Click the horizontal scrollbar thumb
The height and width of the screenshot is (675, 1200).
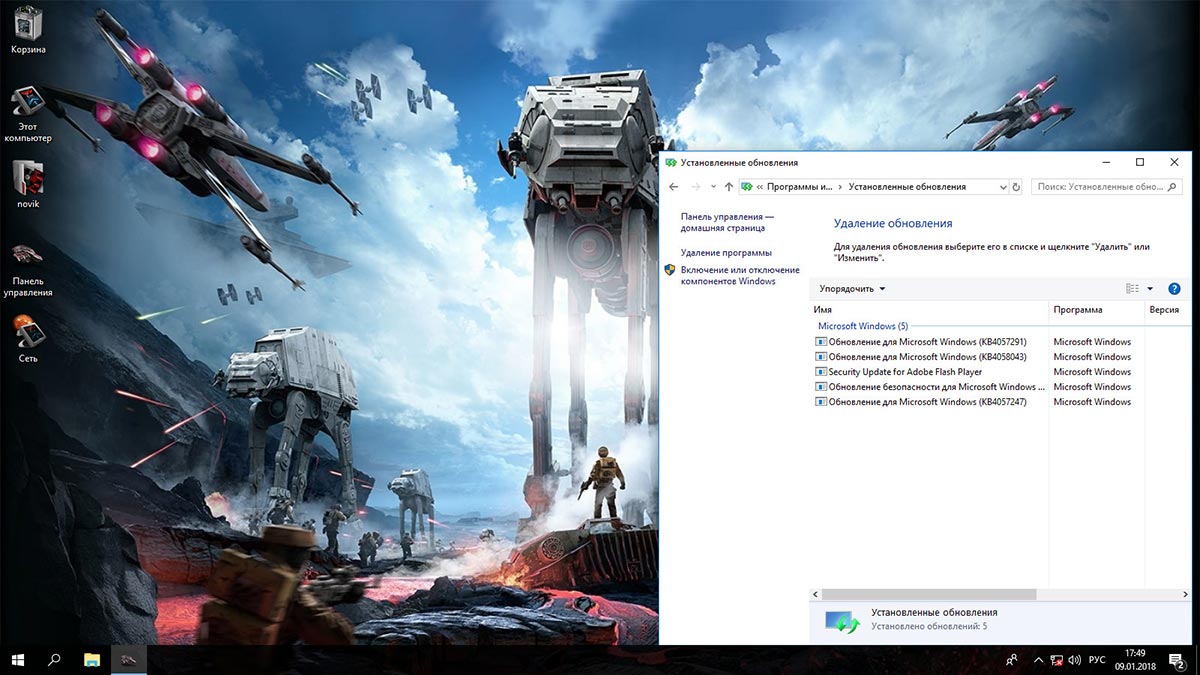pyautogui.click(x=929, y=594)
